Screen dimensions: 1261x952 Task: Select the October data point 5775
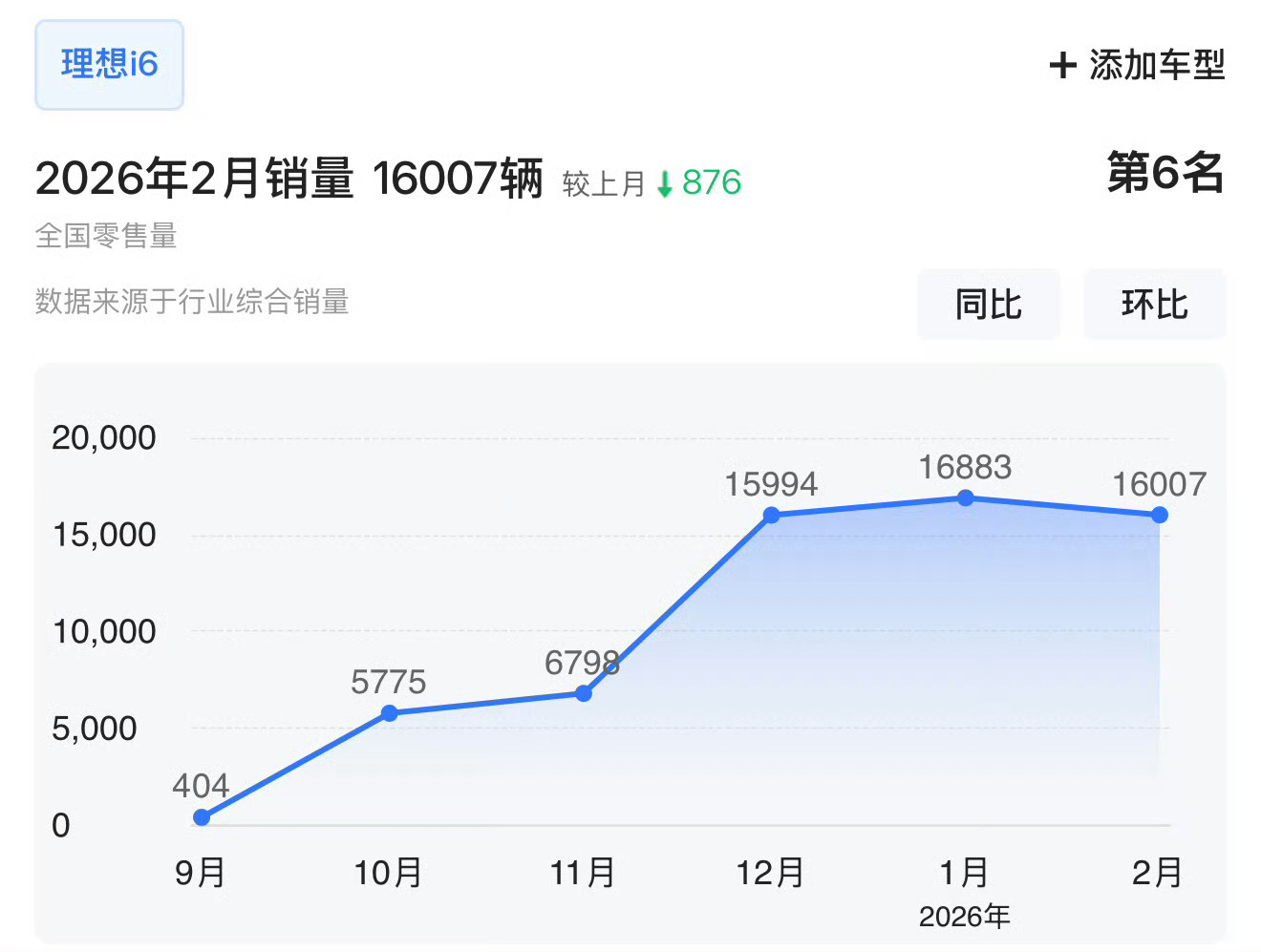[390, 713]
